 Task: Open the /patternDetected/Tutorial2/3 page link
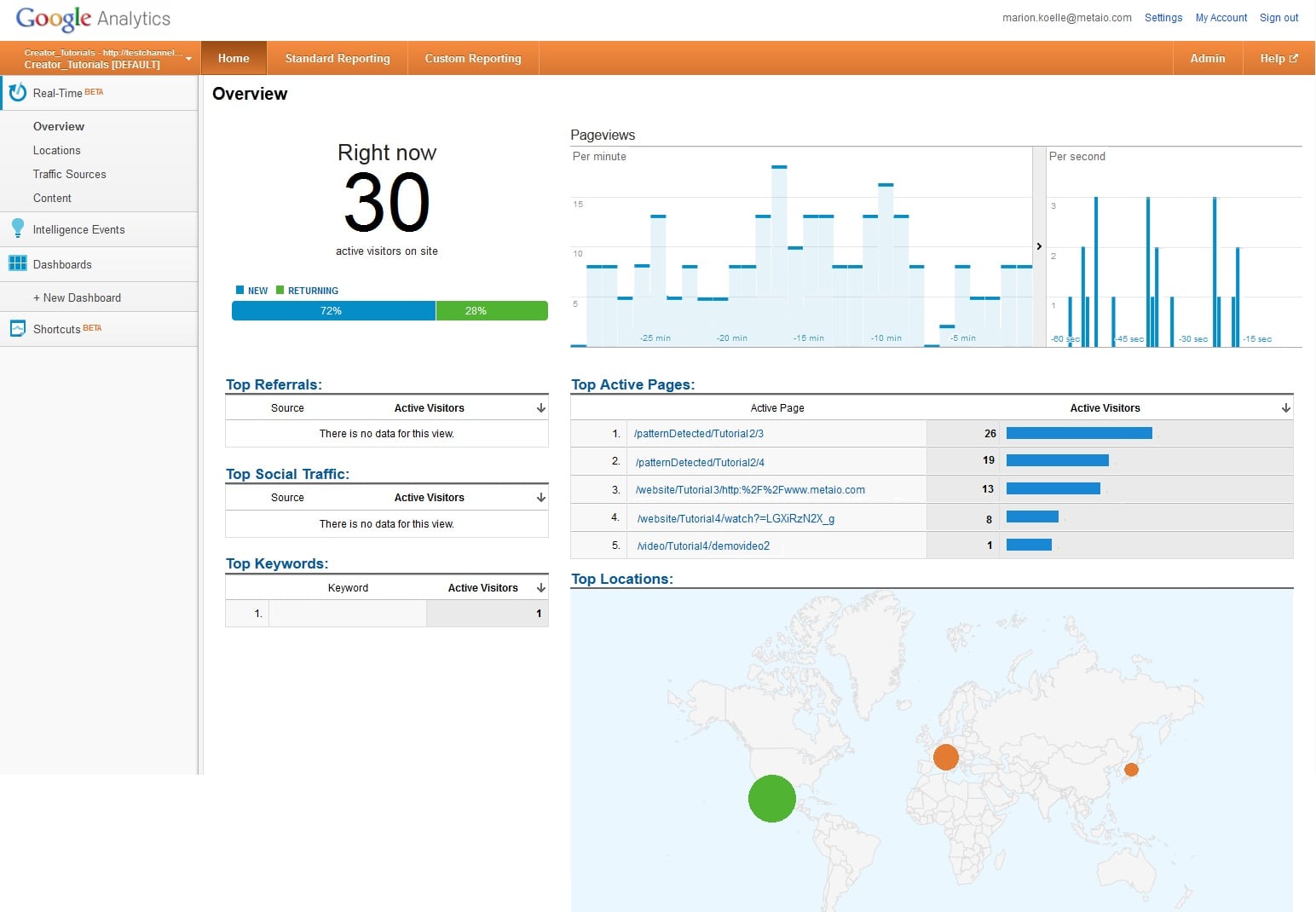(699, 434)
